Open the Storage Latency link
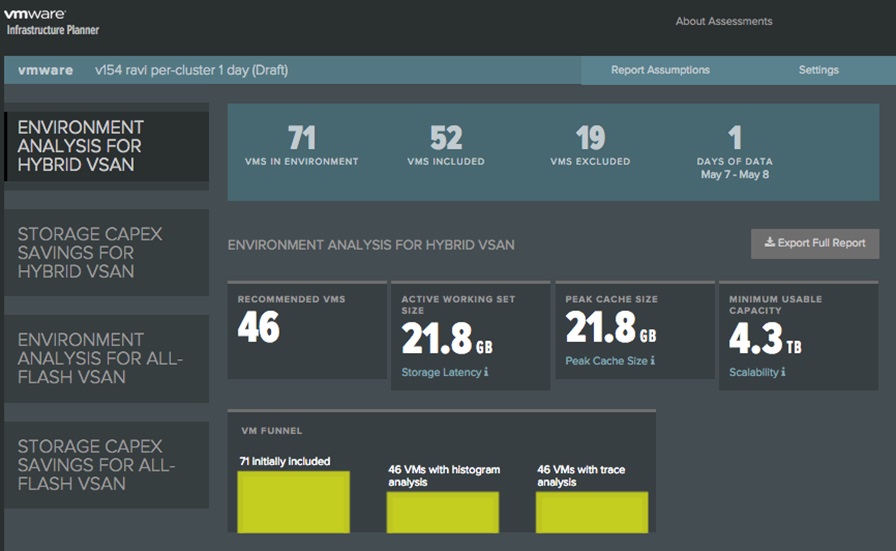 [441, 372]
